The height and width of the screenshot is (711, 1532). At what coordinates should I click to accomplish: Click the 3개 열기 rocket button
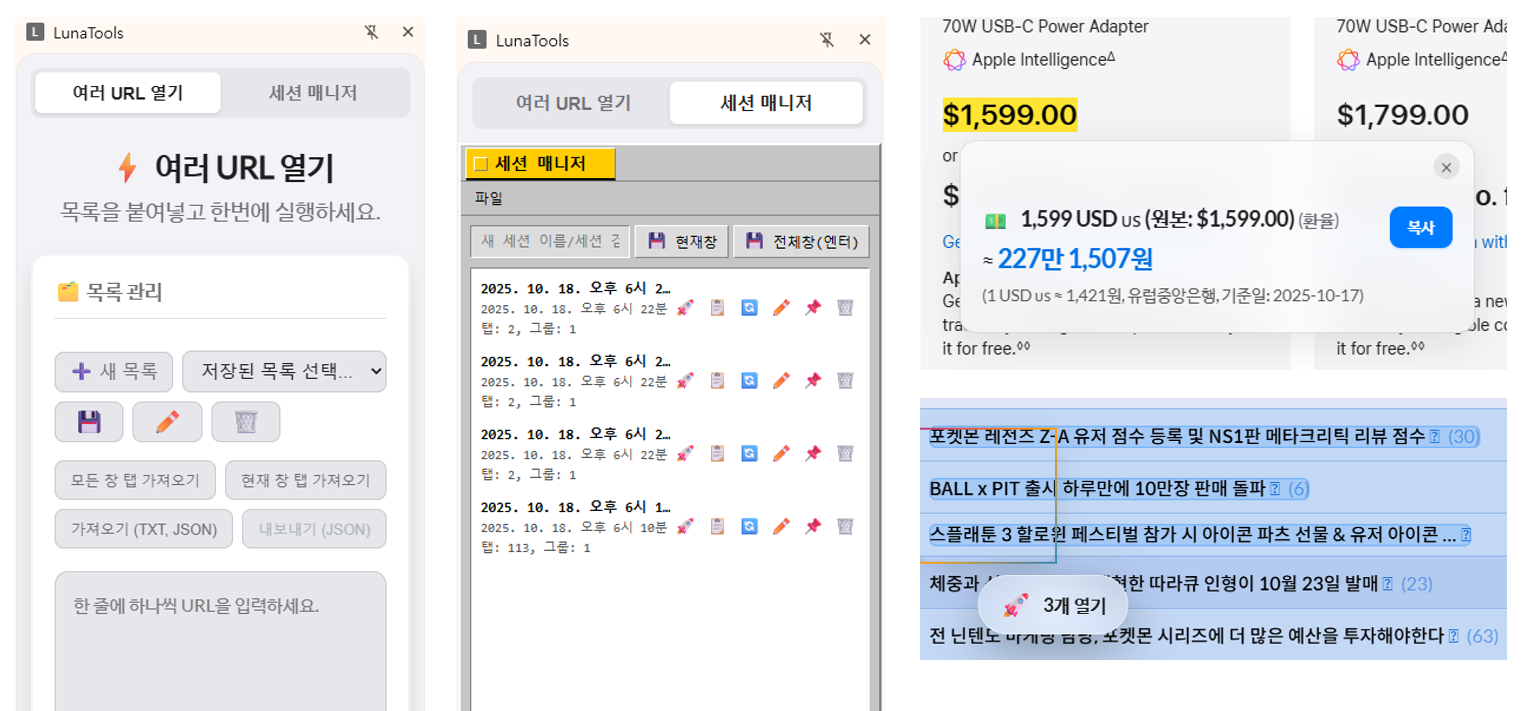click(x=1053, y=605)
